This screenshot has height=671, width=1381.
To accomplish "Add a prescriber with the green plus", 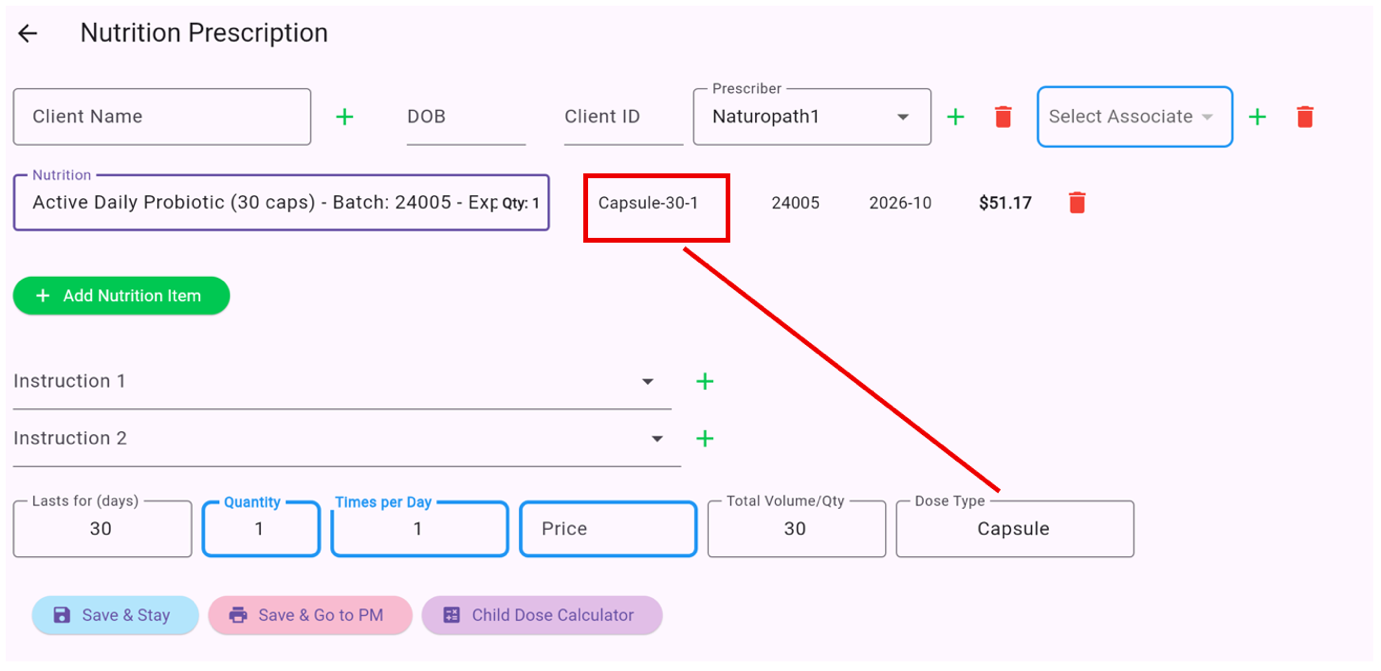I will point(955,117).
